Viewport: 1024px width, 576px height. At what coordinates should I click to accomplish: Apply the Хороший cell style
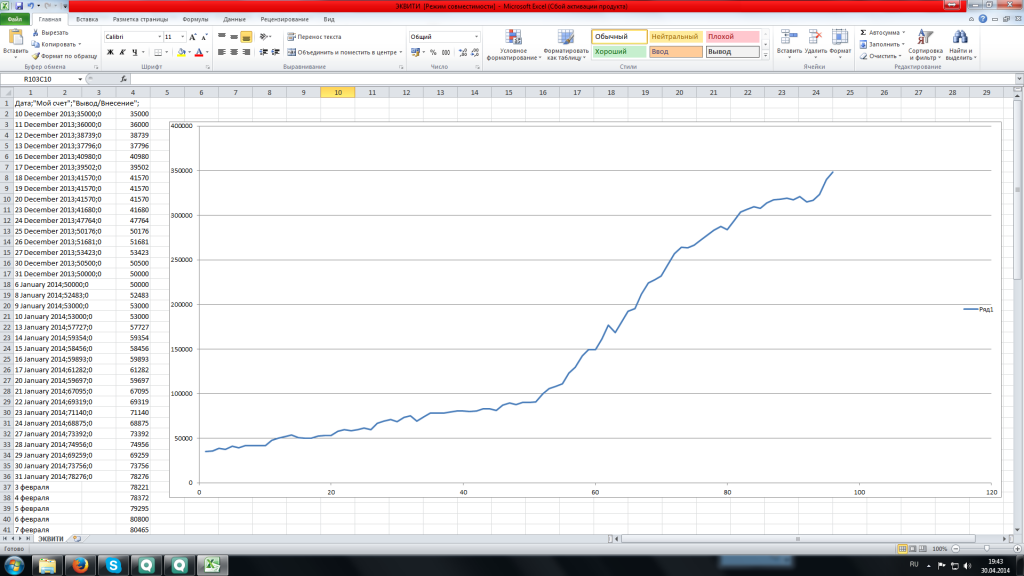click(619, 52)
